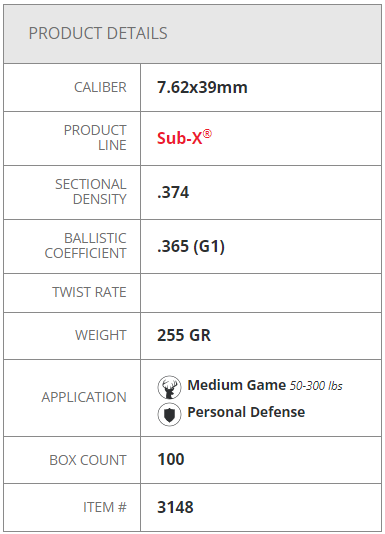The image size is (385, 534).
Task: Click the Box Count label
Action: 88,460
